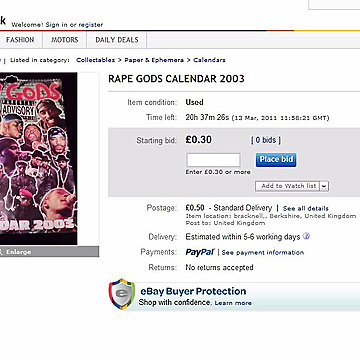
Task: Click the eBay Buyer Protection shield icon
Action: pyautogui.click(x=122, y=294)
